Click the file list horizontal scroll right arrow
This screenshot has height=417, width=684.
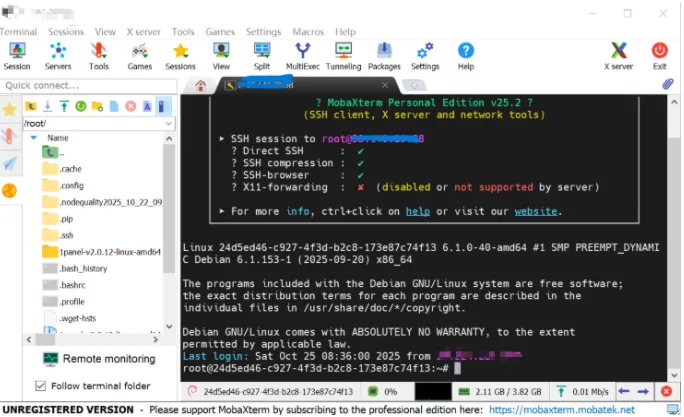(156, 339)
